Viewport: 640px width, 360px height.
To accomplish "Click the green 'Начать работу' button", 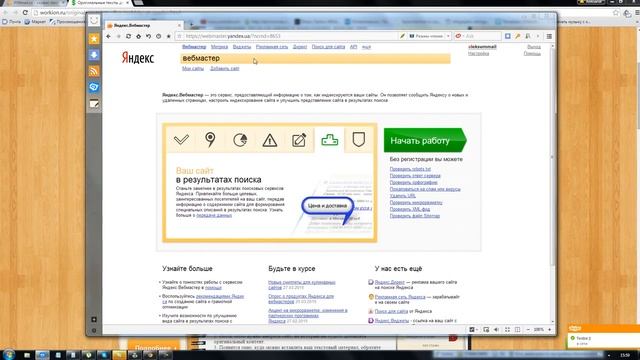I will pyautogui.click(x=424, y=140).
